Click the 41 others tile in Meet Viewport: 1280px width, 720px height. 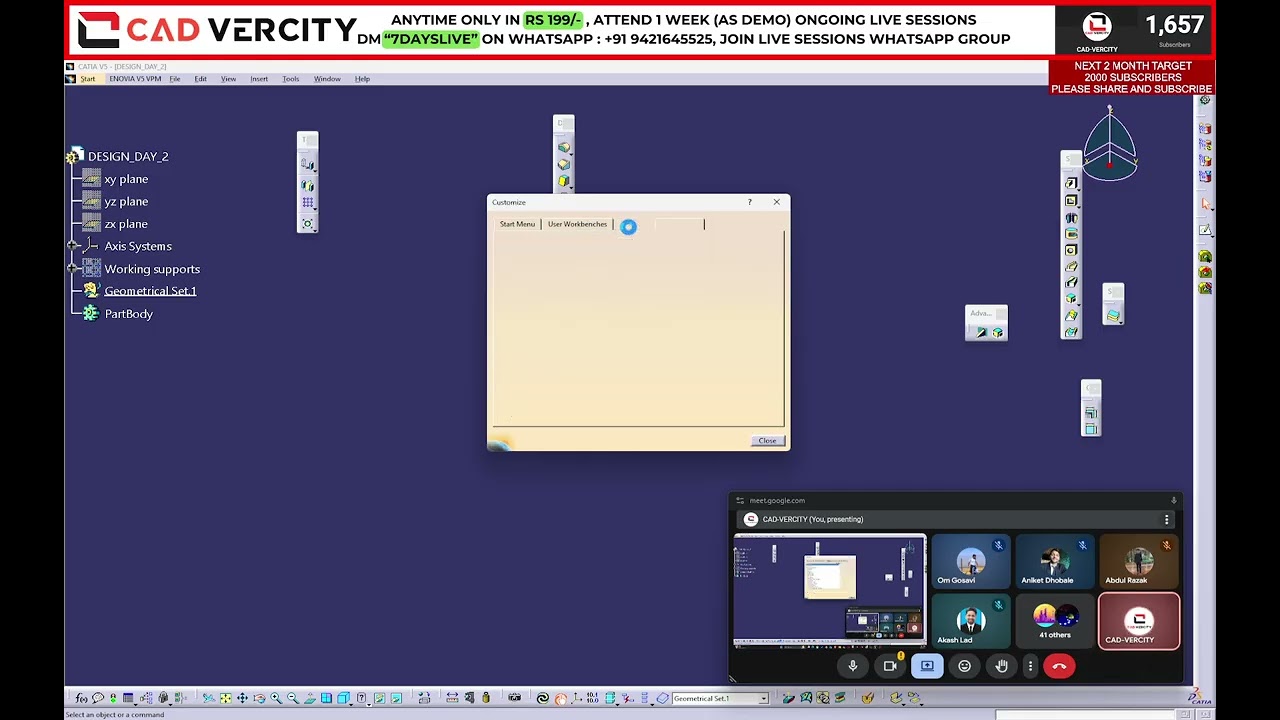pos(1054,621)
